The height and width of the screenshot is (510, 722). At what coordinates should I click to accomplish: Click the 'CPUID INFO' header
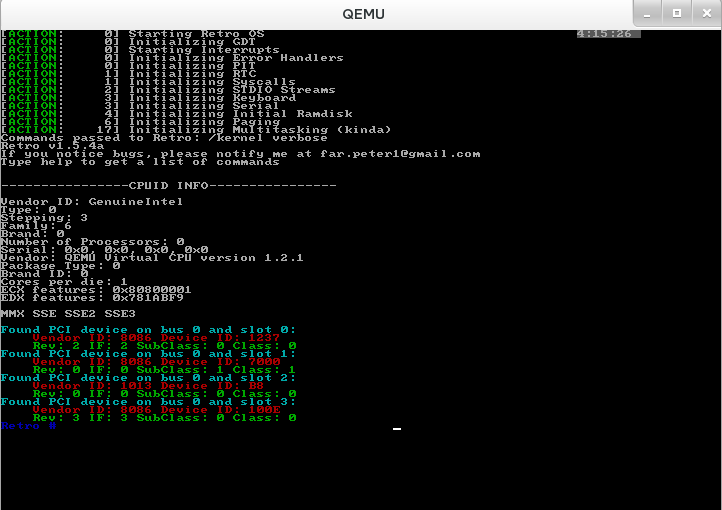(169, 186)
